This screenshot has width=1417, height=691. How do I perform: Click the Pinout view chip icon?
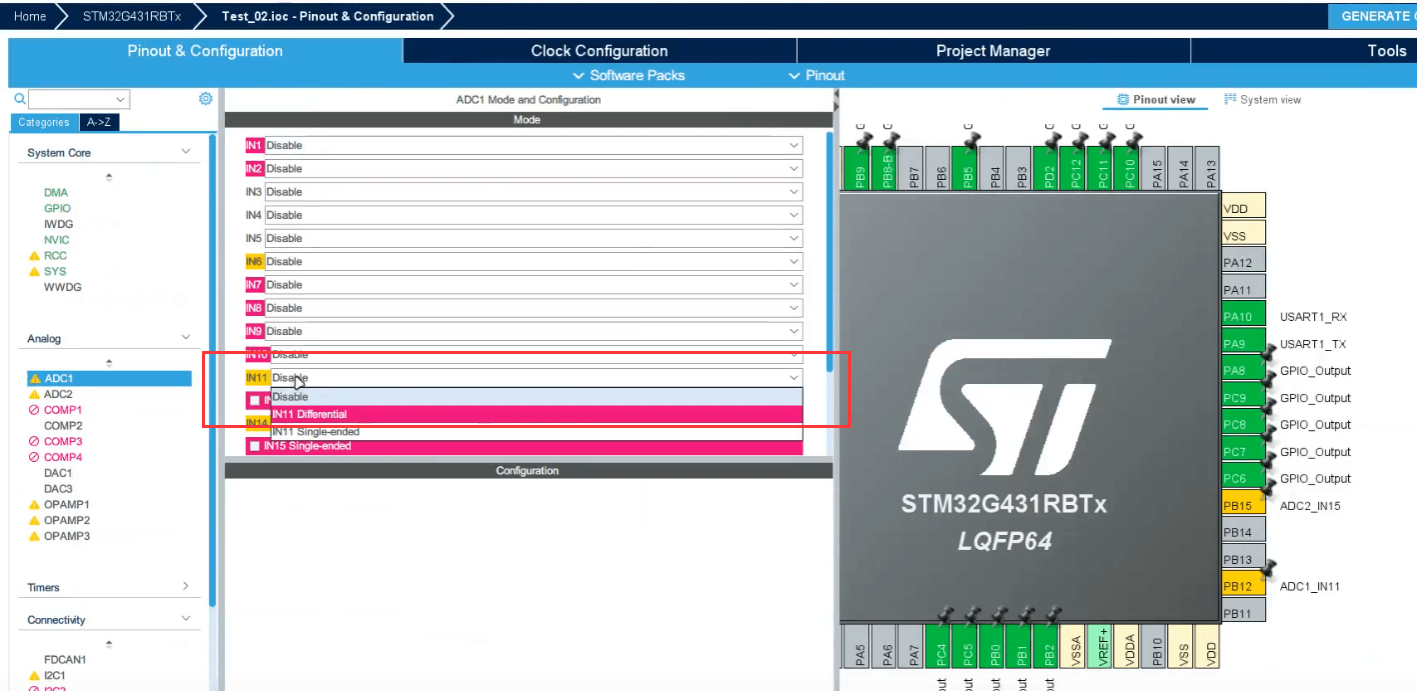point(1123,100)
